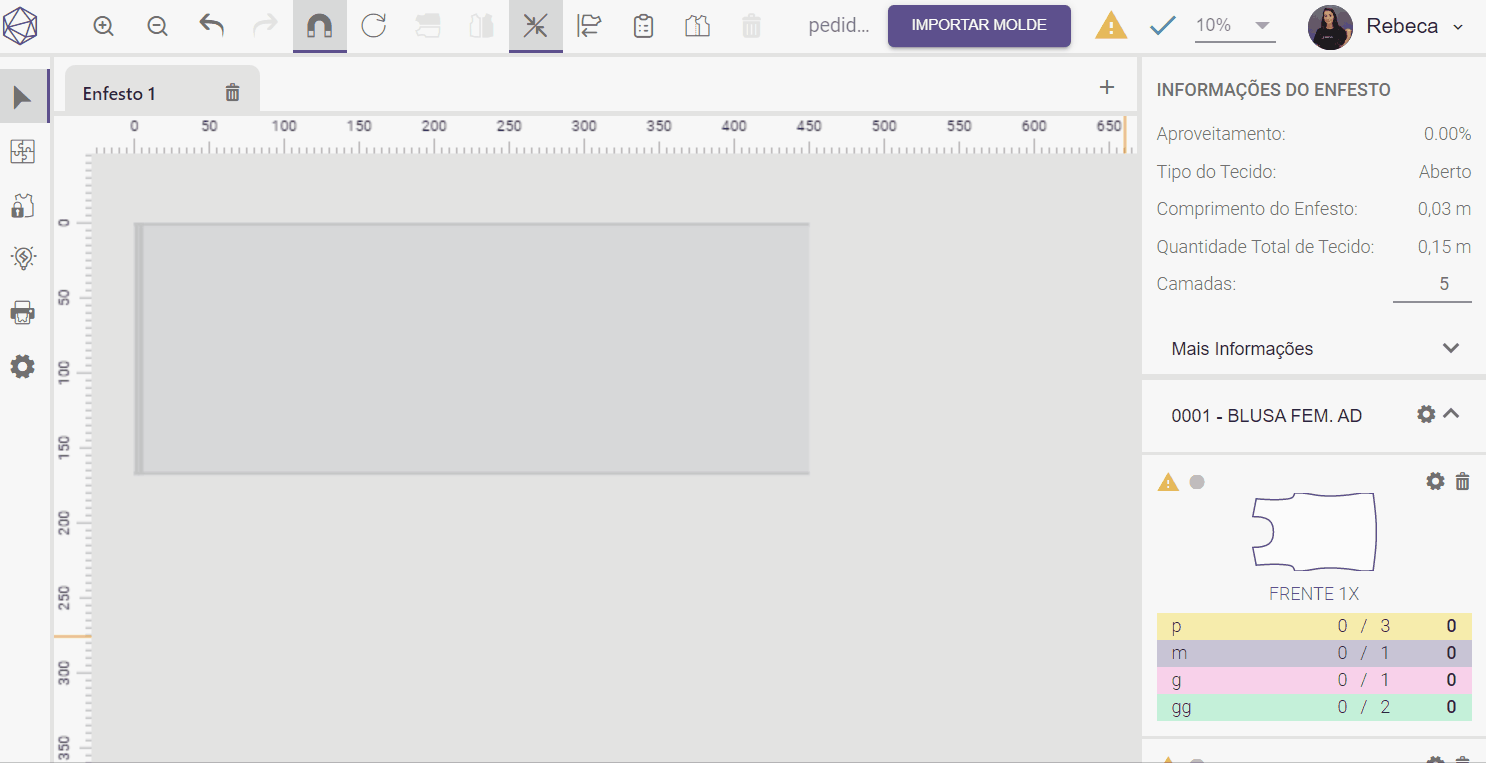Image resolution: width=1486 pixels, height=763 pixels.
Task: Click the truncated 'pedid...' name
Action: click(x=839, y=26)
